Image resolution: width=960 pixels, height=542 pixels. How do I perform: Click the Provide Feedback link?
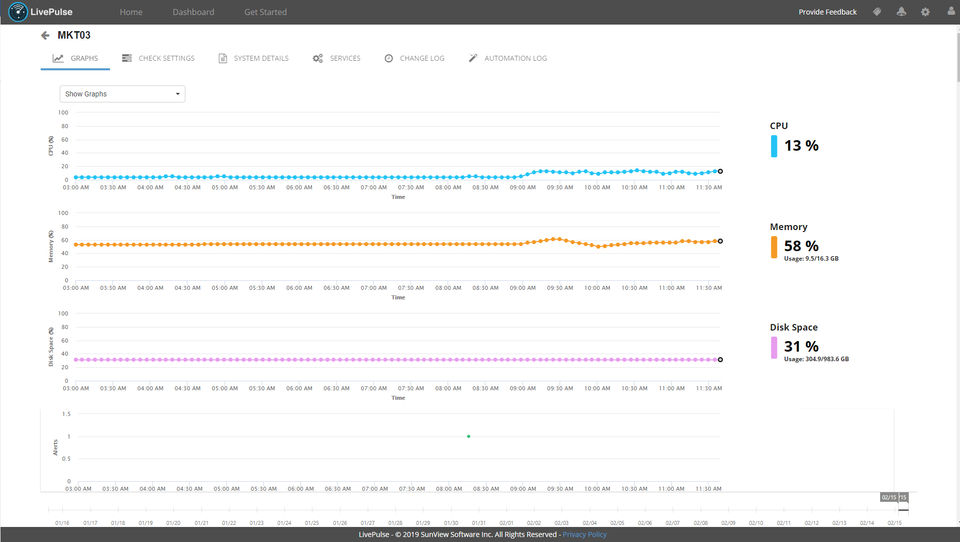click(x=827, y=12)
